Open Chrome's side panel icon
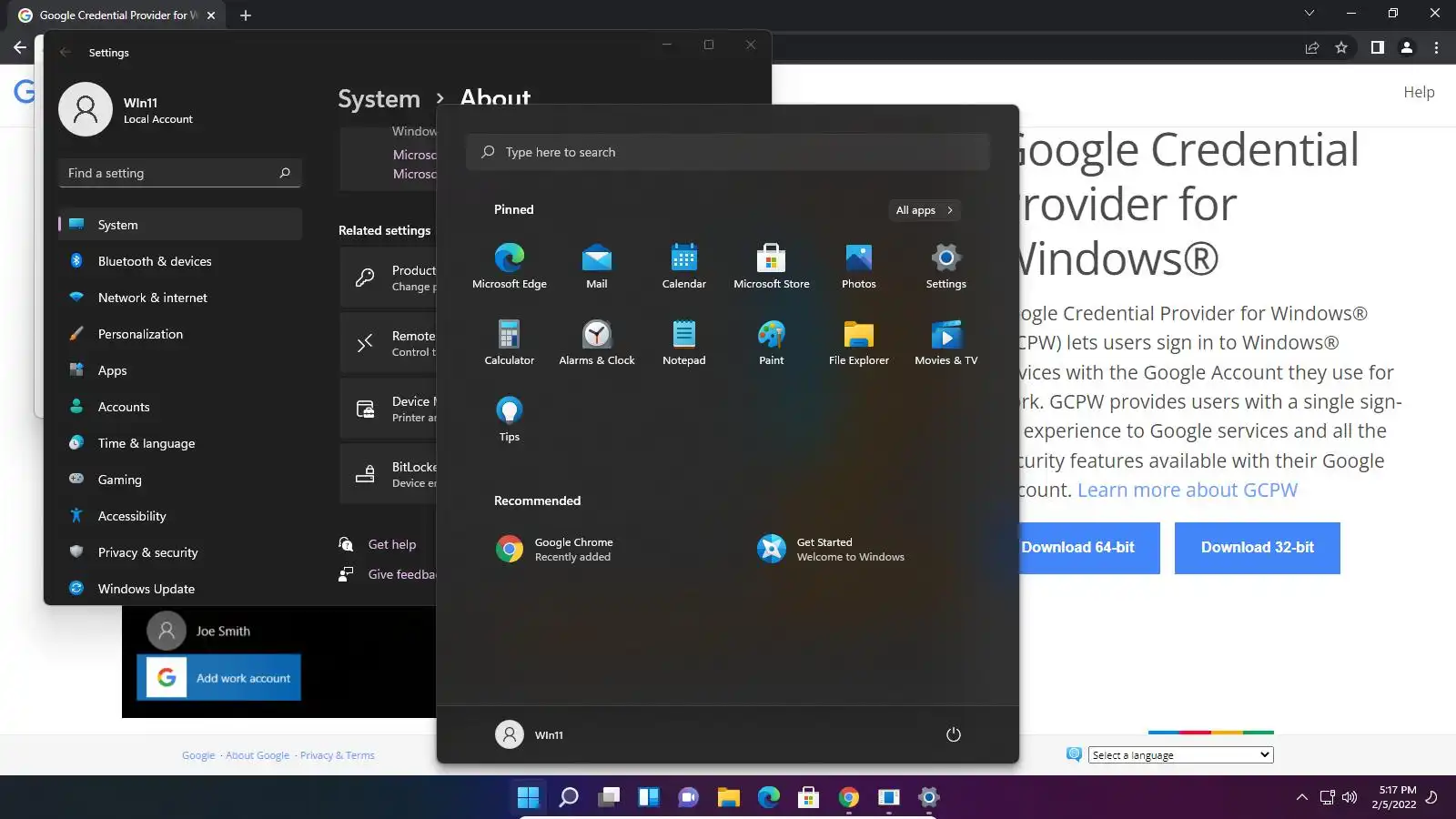Screen dimensions: 1456x819 click(1378, 47)
